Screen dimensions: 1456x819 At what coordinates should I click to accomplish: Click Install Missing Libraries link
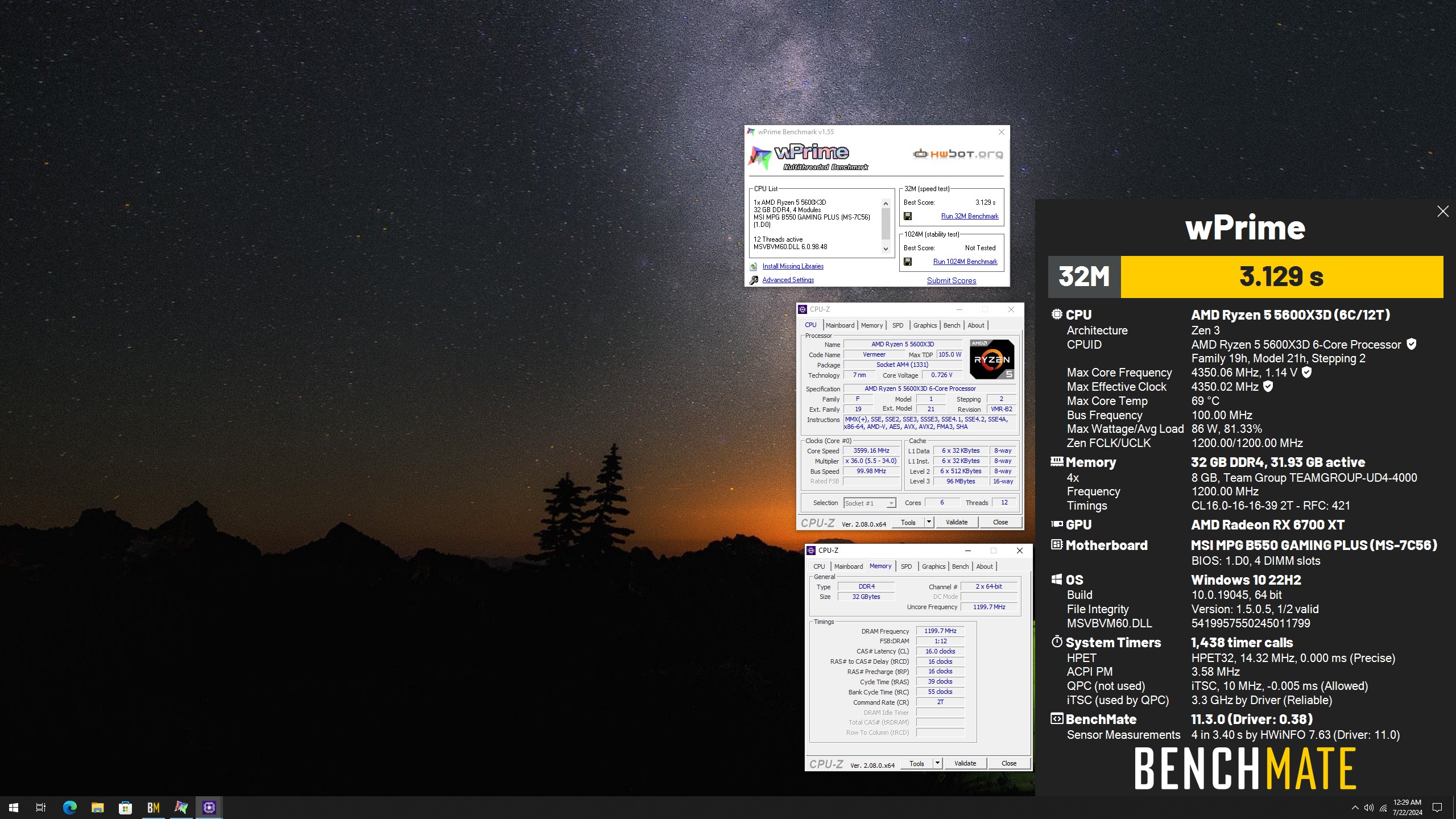pyautogui.click(x=793, y=266)
